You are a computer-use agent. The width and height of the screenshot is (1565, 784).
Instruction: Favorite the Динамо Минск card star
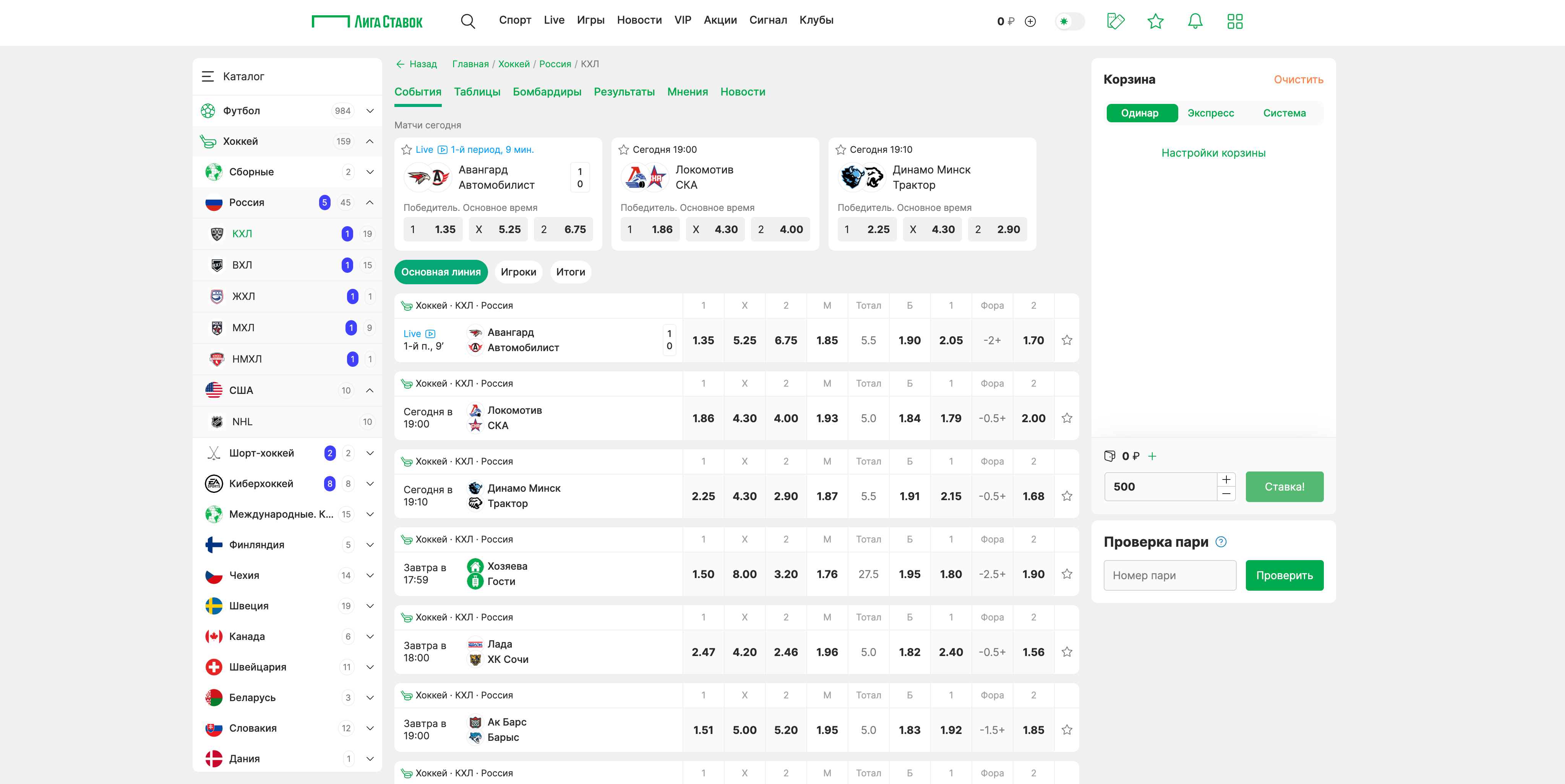pyautogui.click(x=840, y=149)
